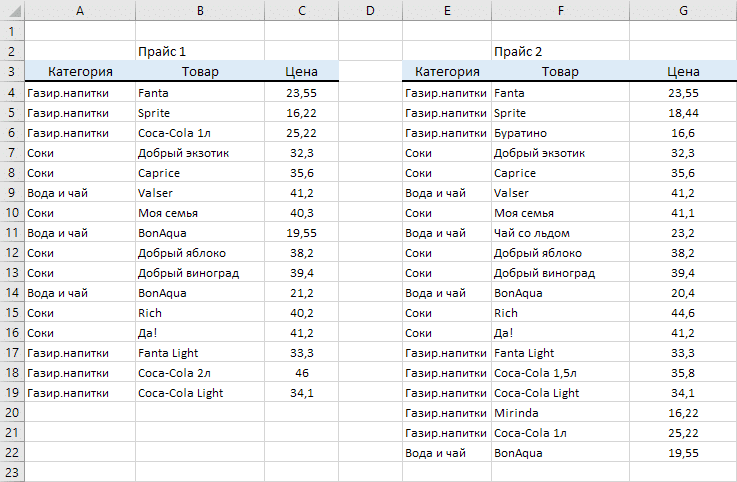Click the price cell '40,2'
Image resolution: width=737 pixels, height=482 pixels.
[x=301, y=313]
